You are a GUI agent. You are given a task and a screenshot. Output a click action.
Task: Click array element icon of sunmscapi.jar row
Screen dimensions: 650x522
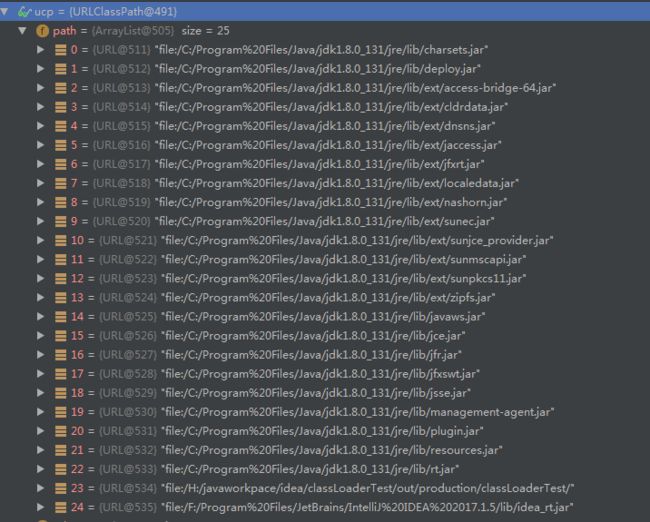(x=61, y=260)
